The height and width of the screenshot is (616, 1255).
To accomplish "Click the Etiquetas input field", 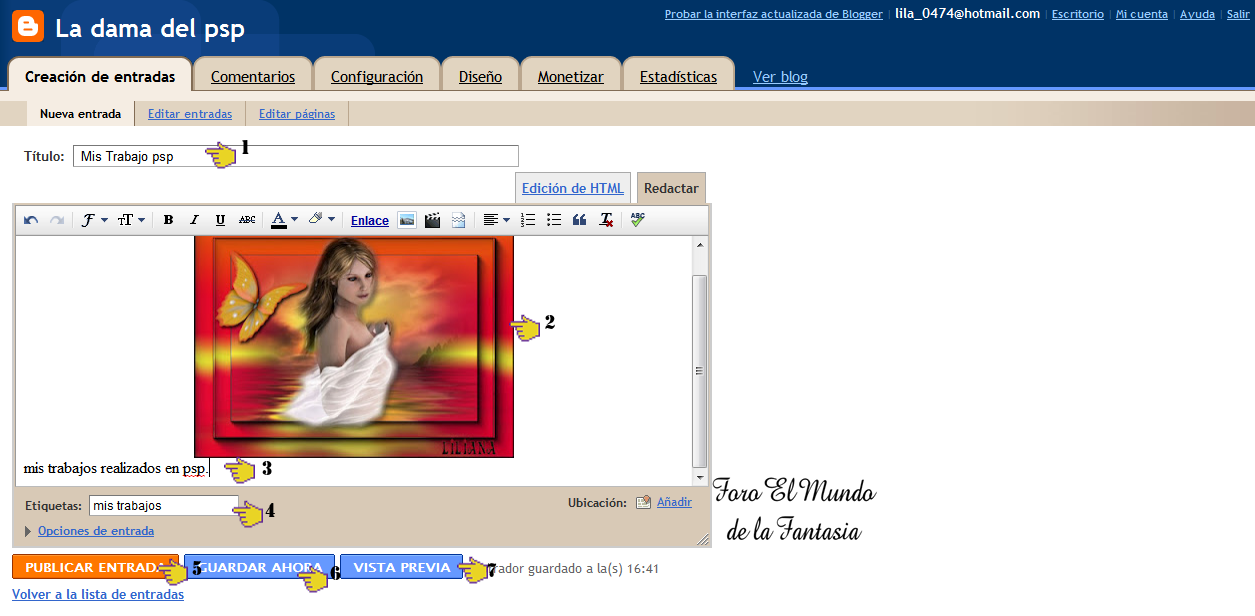I will (164, 506).
